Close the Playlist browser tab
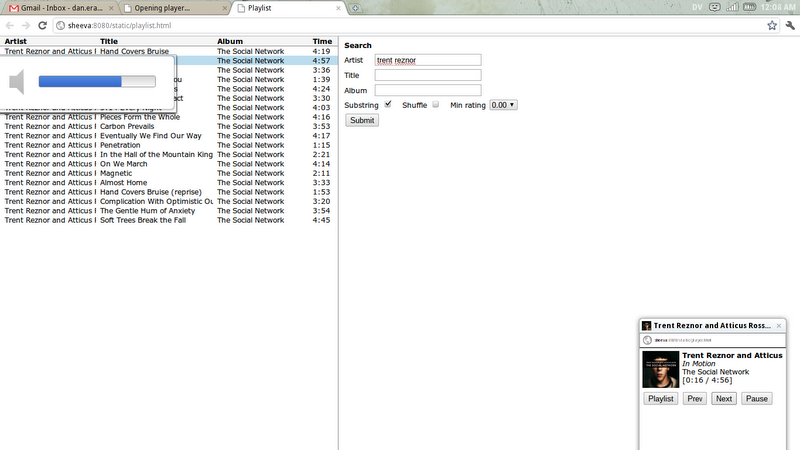The height and width of the screenshot is (450, 800). pyautogui.click(x=338, y=8)
